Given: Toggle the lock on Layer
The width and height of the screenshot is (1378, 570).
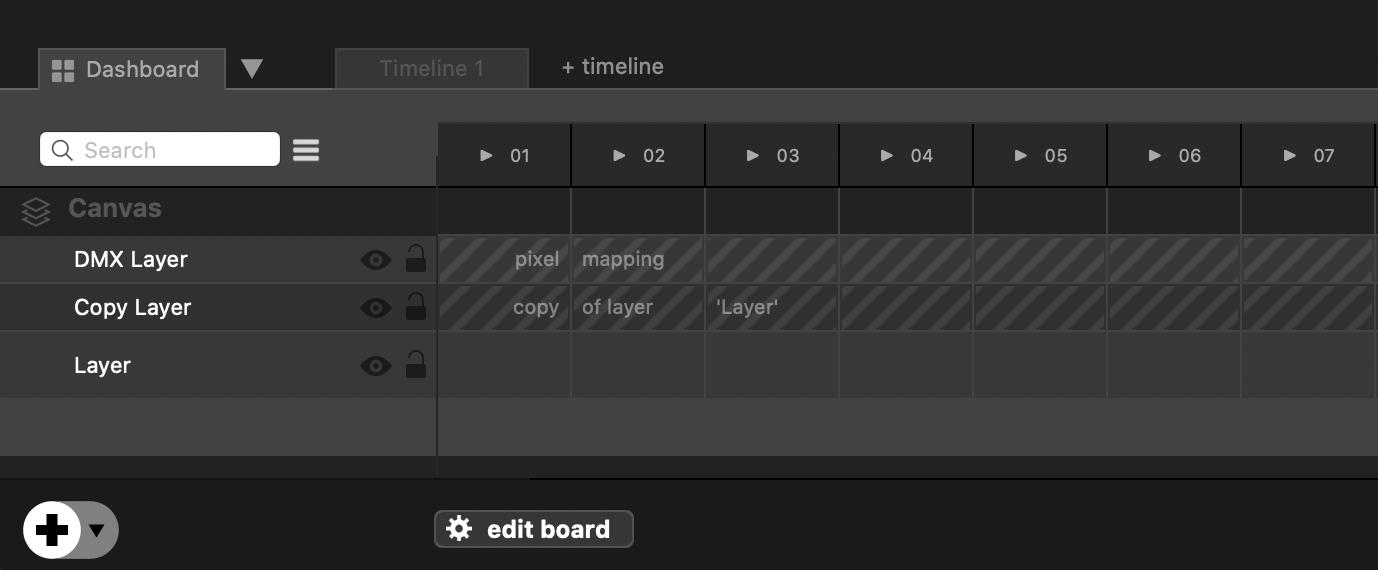Looking at the screenshot, I should click(415, 365).
